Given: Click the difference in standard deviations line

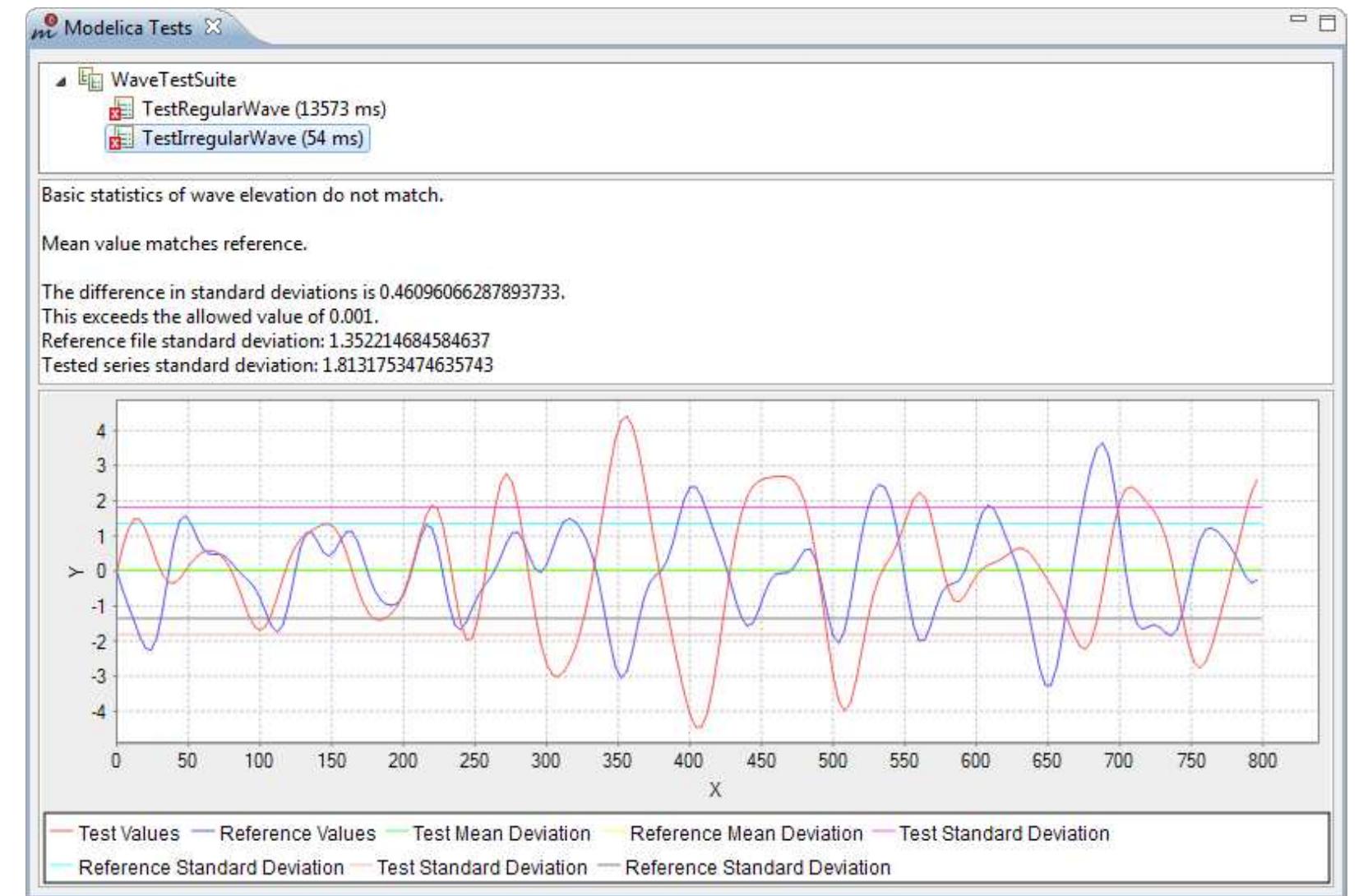Looking at the screenshot, I should (303, 293).
